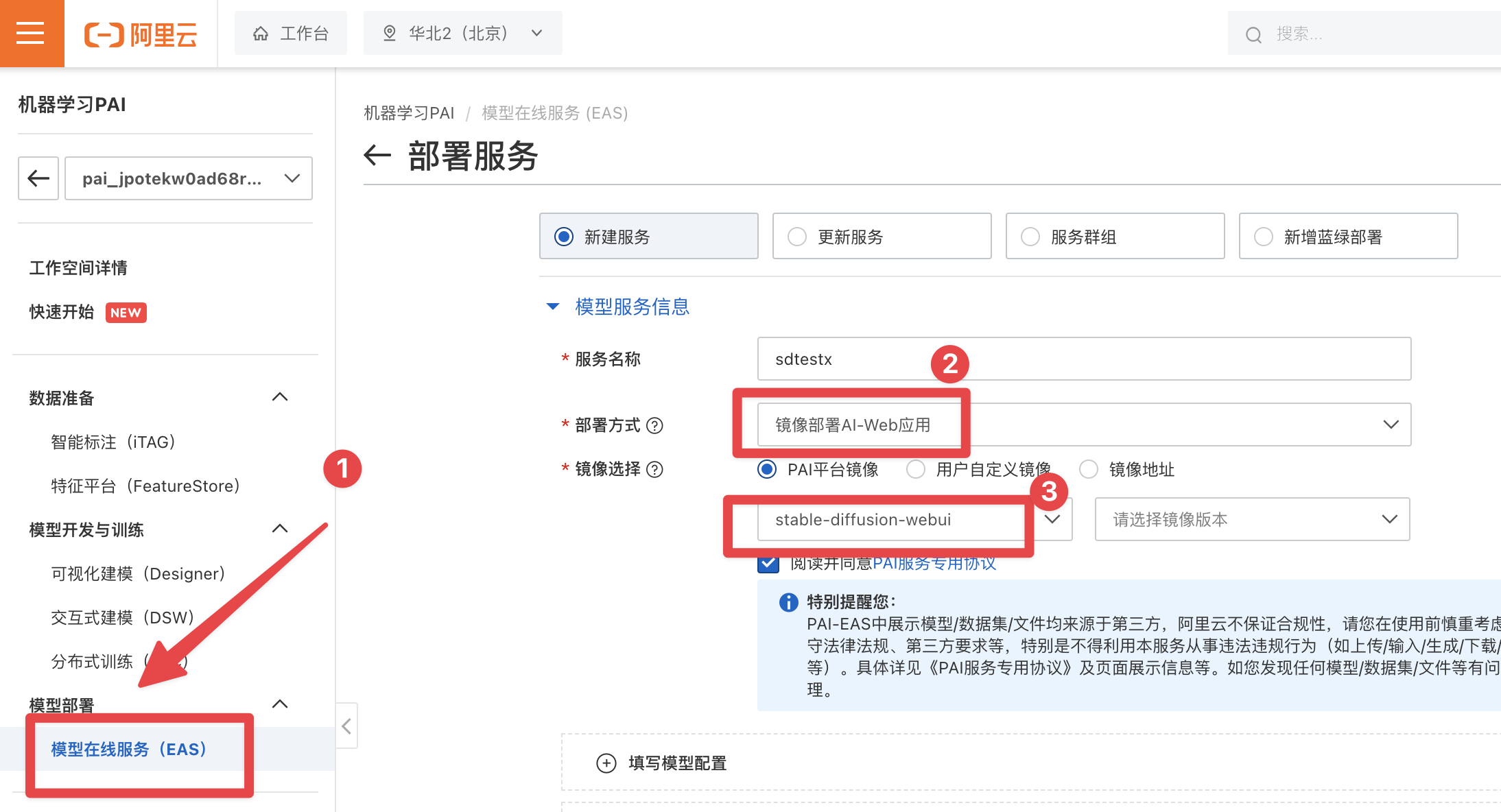This screenshot has height=812, width=1501.
Task: Click the help icon beside 部署方式
Action: pos(655,426)
